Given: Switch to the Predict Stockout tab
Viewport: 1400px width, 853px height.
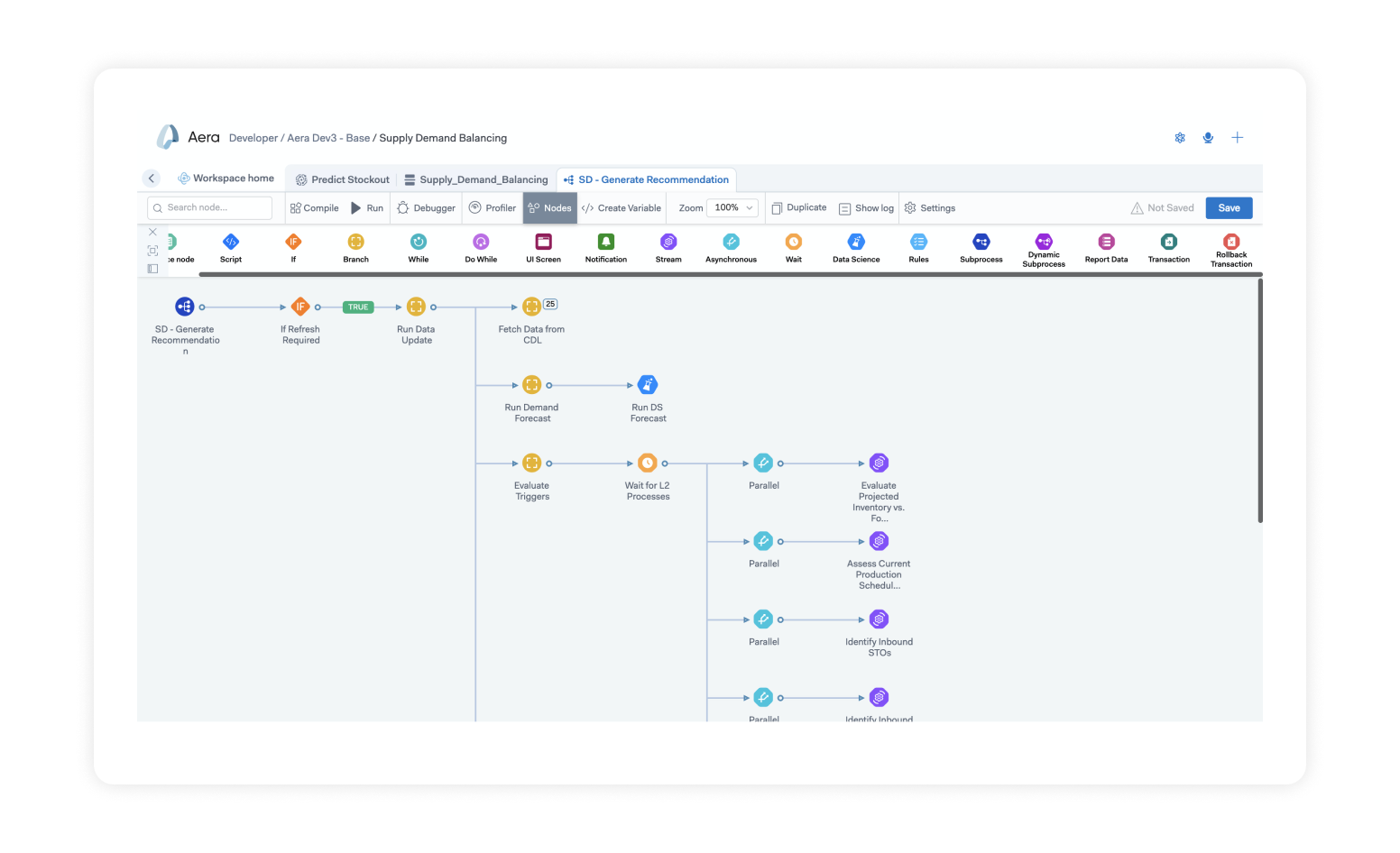Looking at the screenshot, I should pos(348,179).
